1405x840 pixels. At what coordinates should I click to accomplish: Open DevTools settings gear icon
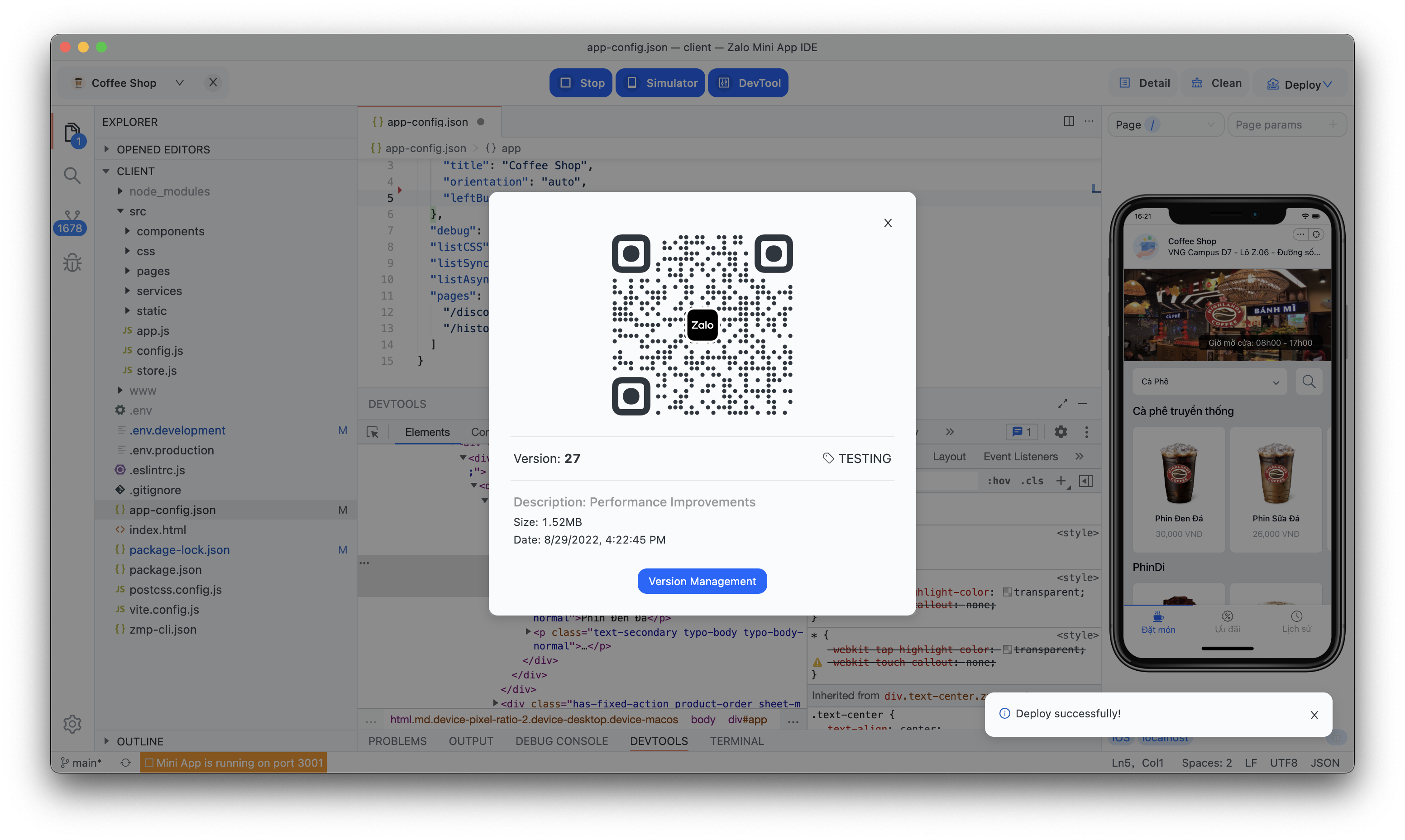pyautogui.click(x=1060, y=432)
